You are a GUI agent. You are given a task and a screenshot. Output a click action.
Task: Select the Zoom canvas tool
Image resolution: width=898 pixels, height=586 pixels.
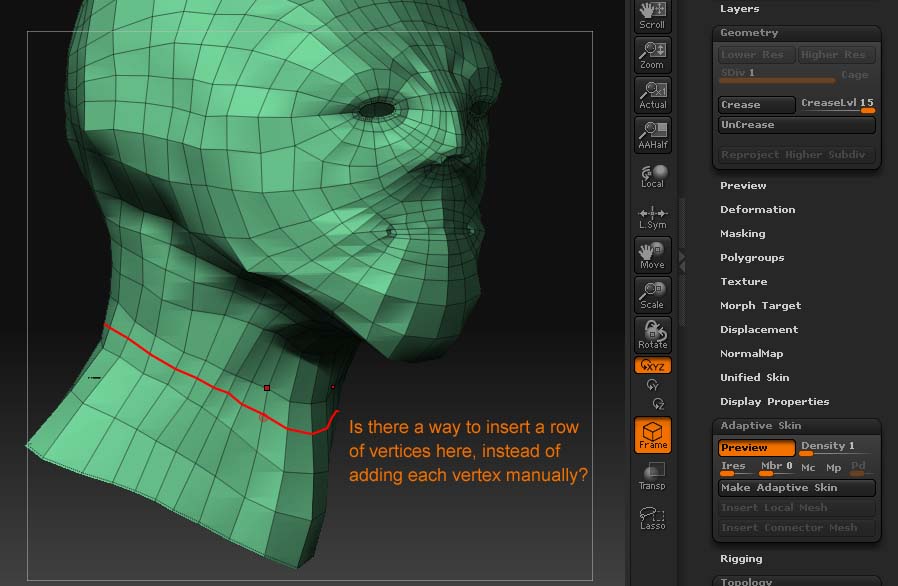point(651,55)
